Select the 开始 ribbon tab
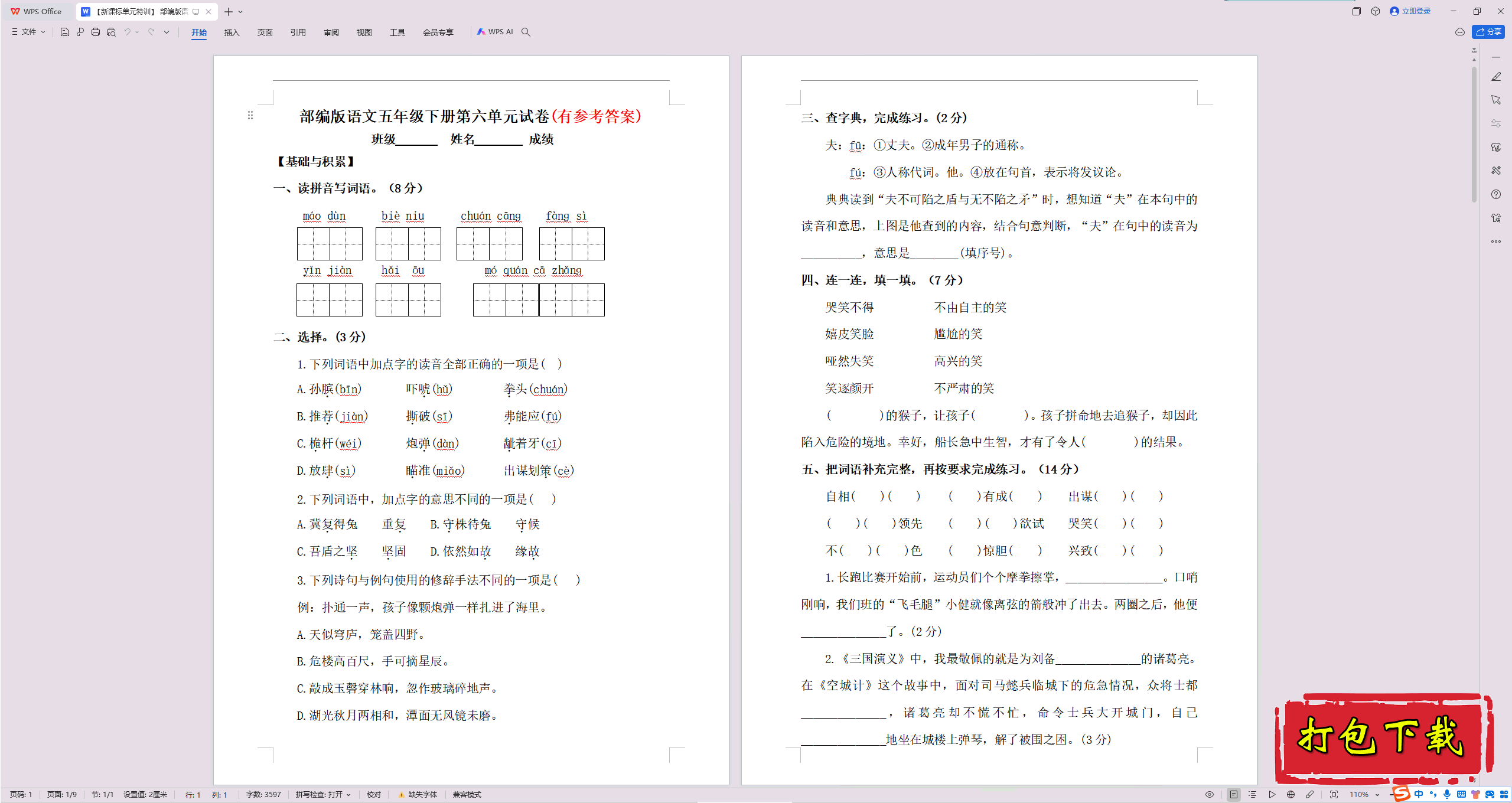Image resolution: width=1512 pixels, height=803 pixels. [x=199, y=32]
